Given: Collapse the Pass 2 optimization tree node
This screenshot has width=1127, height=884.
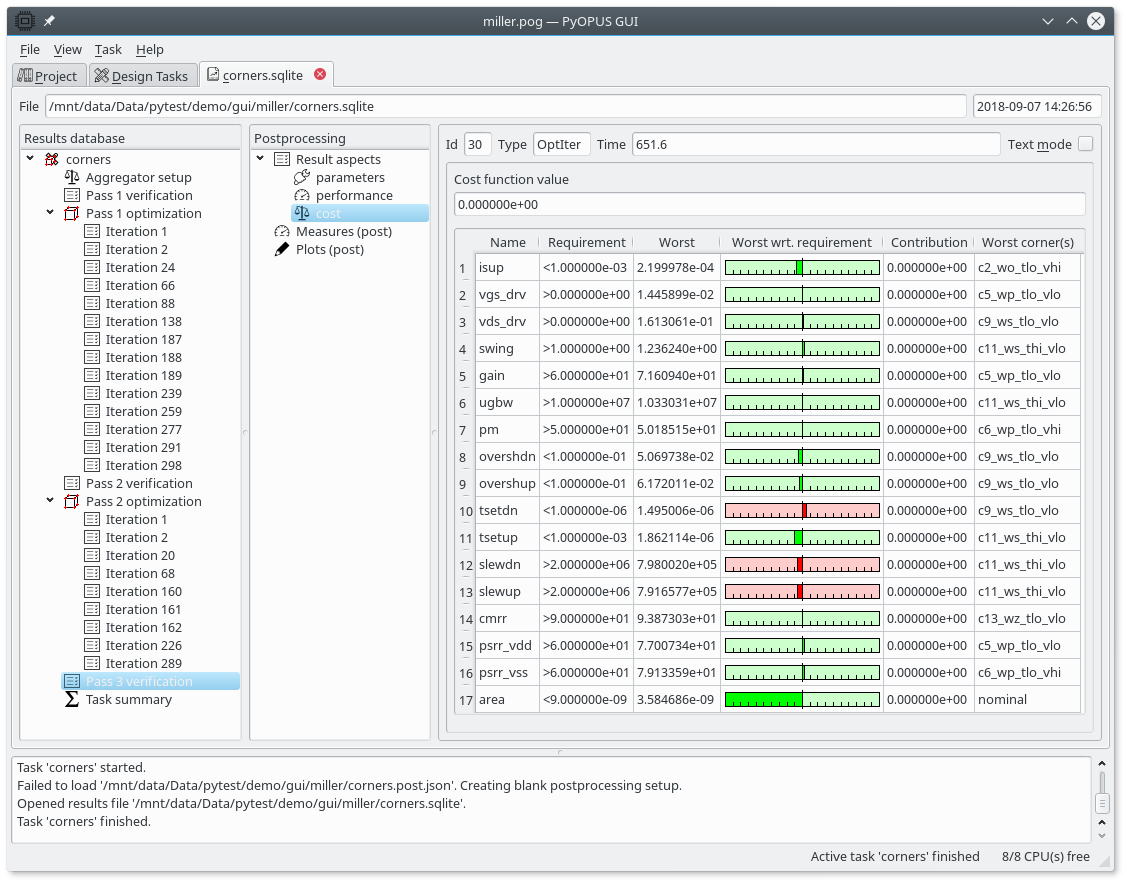Looking at the screenshot, I should pos(50,501).
